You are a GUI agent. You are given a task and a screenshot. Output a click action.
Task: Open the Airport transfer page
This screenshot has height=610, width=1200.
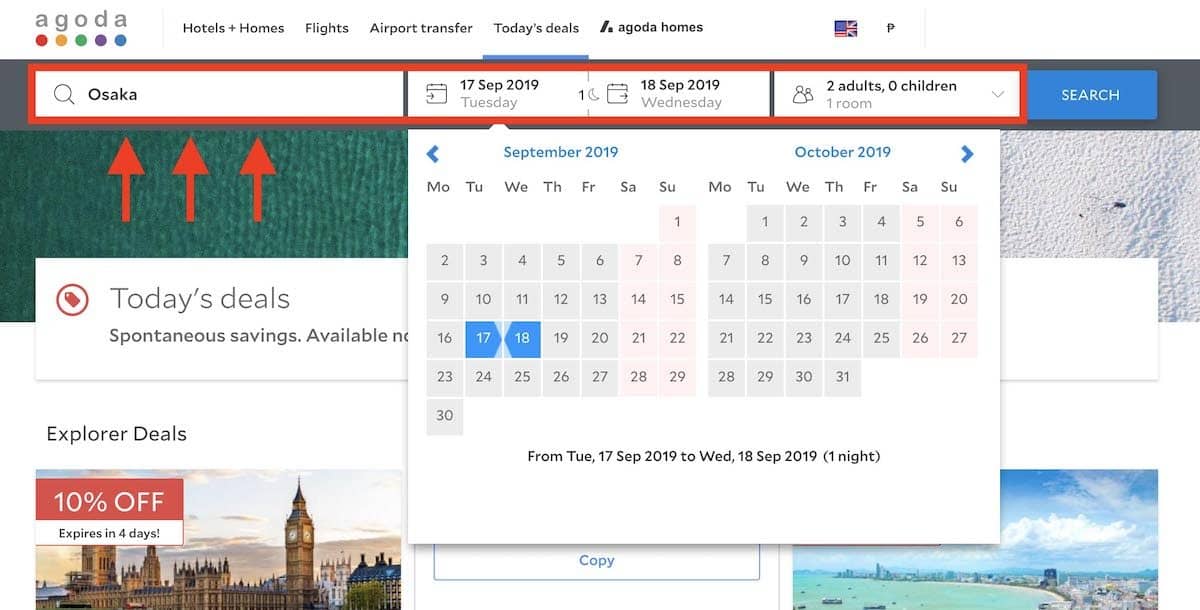(x=421, y=28)
